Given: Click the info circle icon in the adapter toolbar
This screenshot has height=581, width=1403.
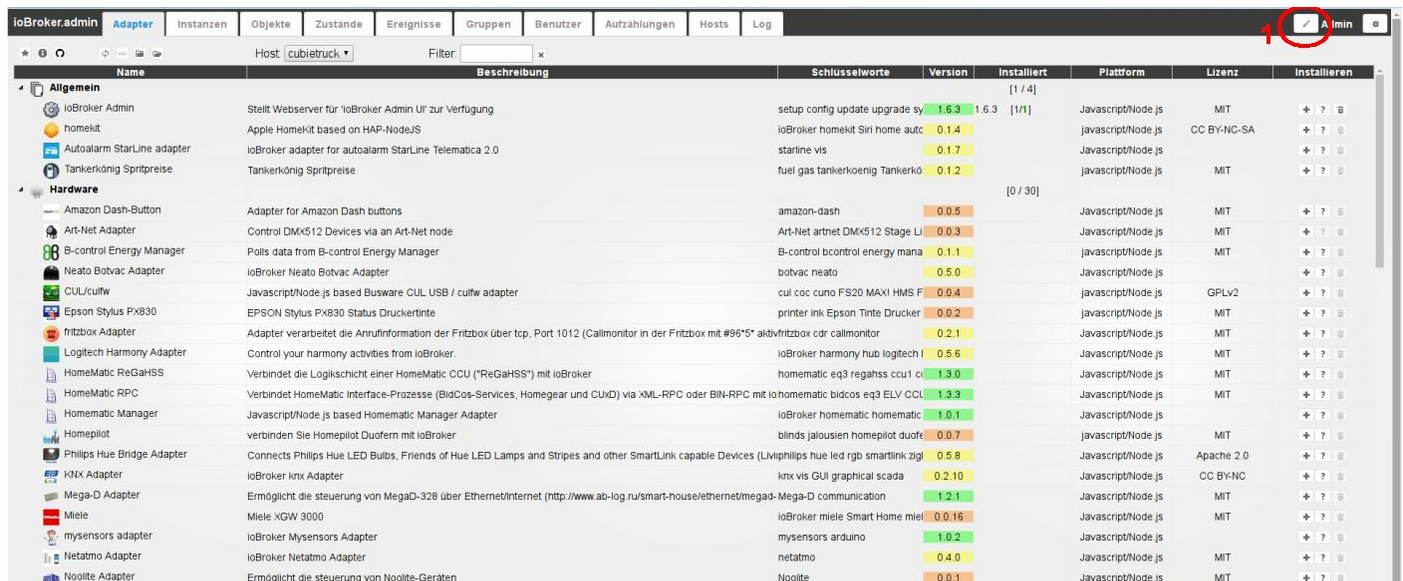Looking at the screenshot, I should (x=42, y=53).
